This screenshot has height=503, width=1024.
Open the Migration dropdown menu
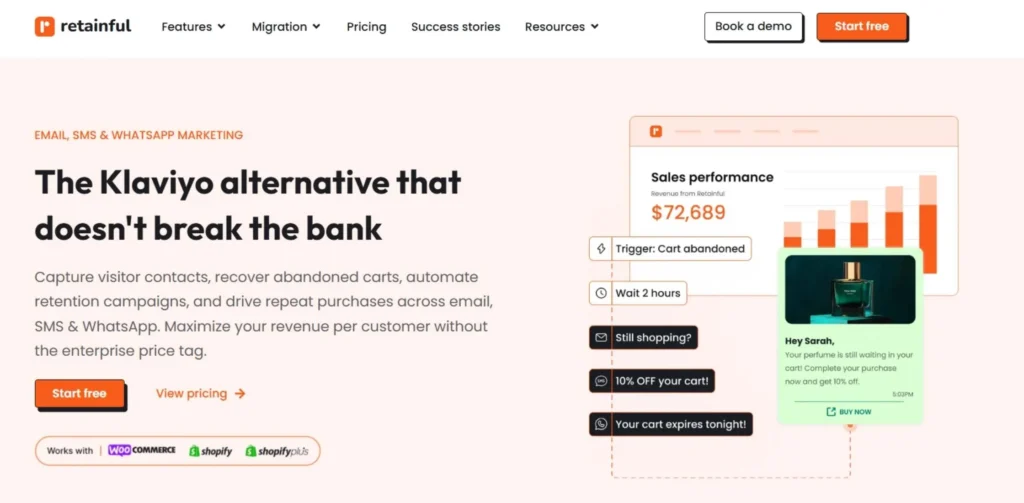[x=286, y=27]
